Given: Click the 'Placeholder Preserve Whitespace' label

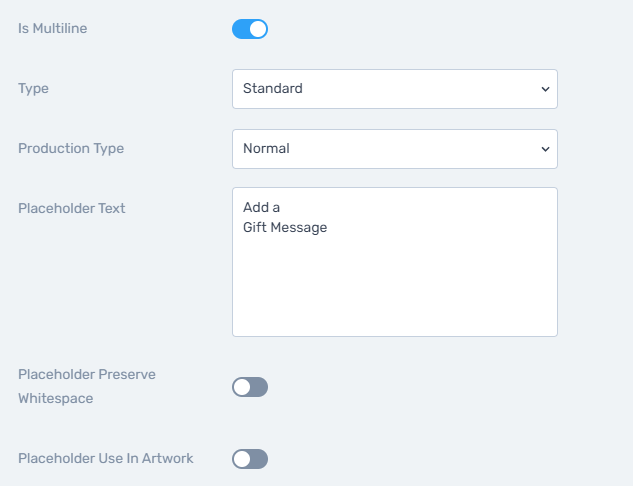Looking at the screenshot, I should (x=86, y=386).
